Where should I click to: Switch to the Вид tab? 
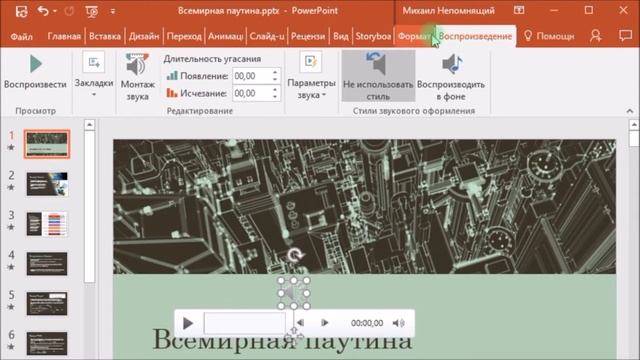tap(340, 36)
